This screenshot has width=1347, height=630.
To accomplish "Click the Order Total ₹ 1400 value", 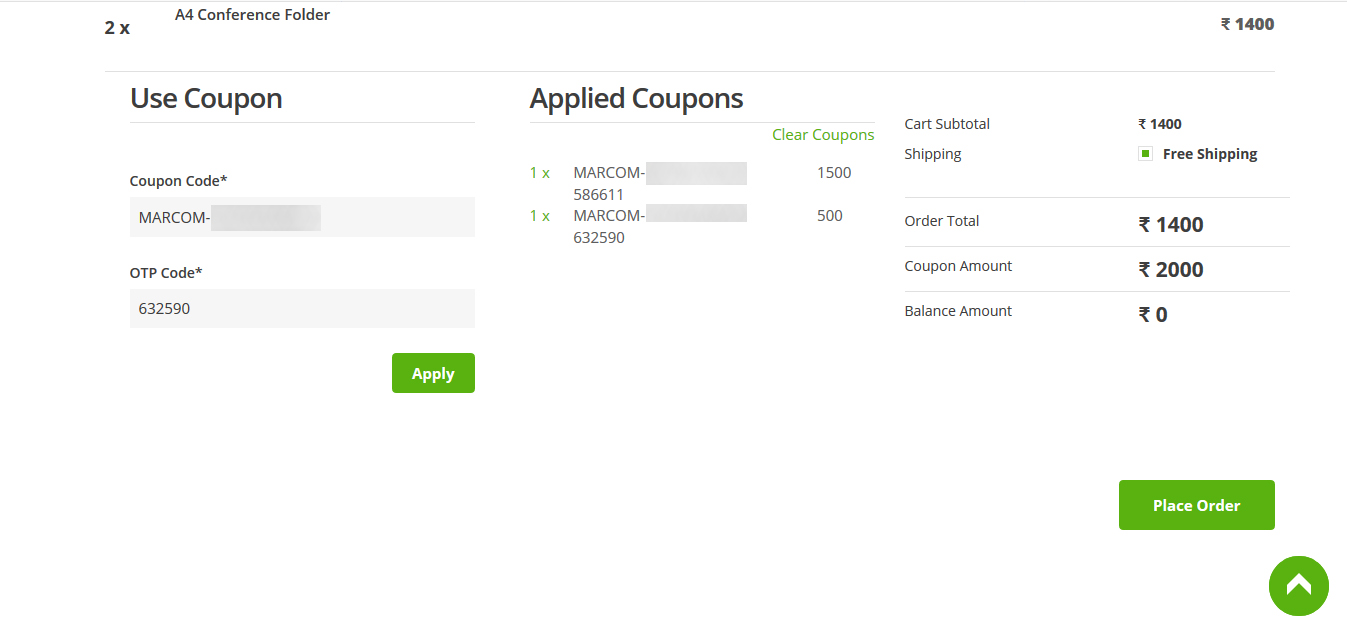I will click(x=1171, y=225).
